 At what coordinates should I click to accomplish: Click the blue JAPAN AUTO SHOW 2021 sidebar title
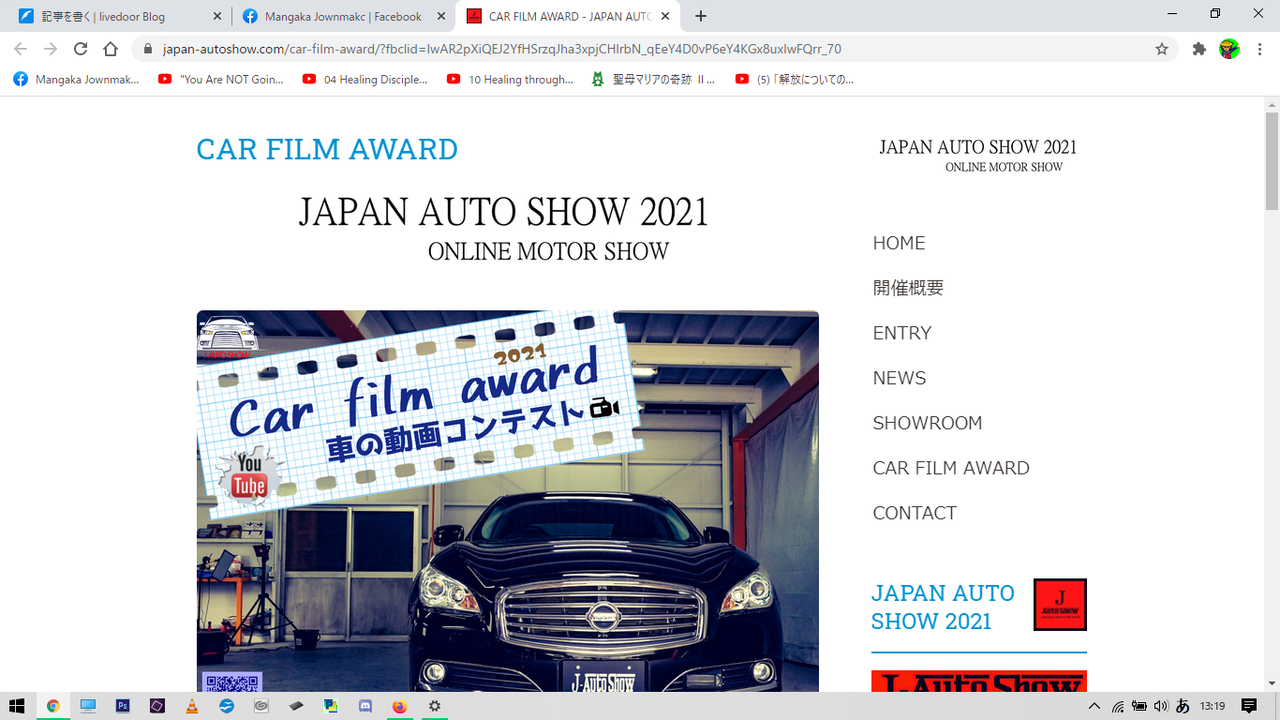tap(943, 607)
